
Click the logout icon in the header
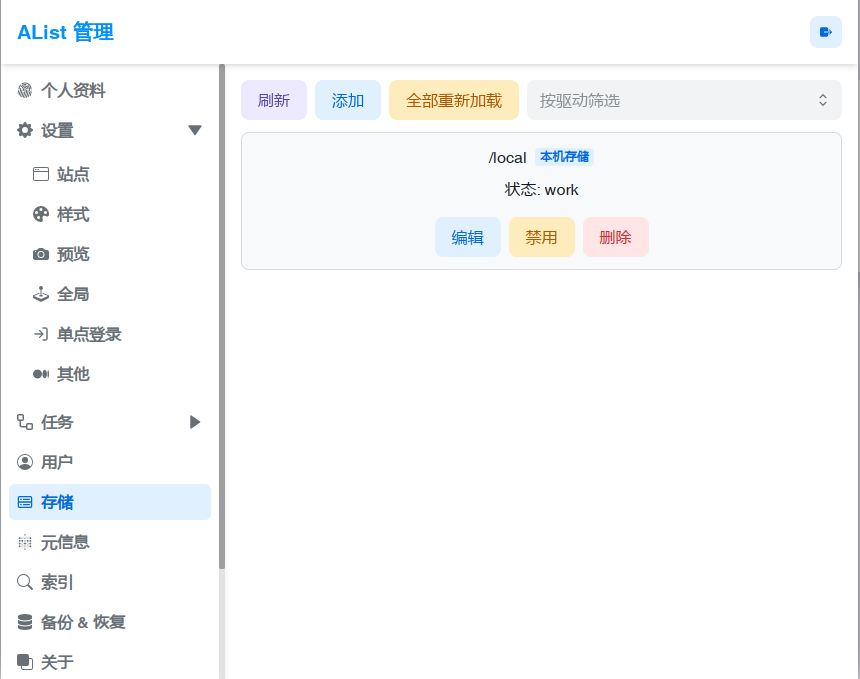pos(825,32)
